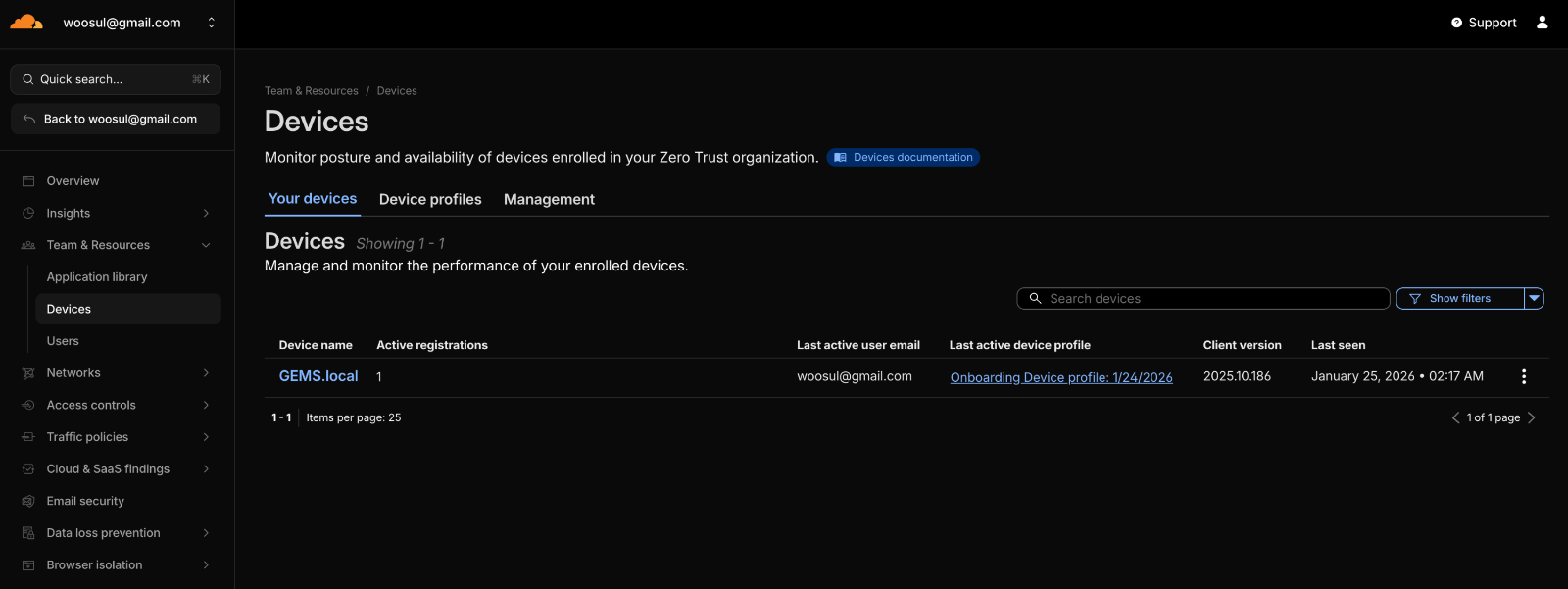Screen dimensions: 1568x589
Task: Click the Items per page: 25 control
Action: click(354, 417)
